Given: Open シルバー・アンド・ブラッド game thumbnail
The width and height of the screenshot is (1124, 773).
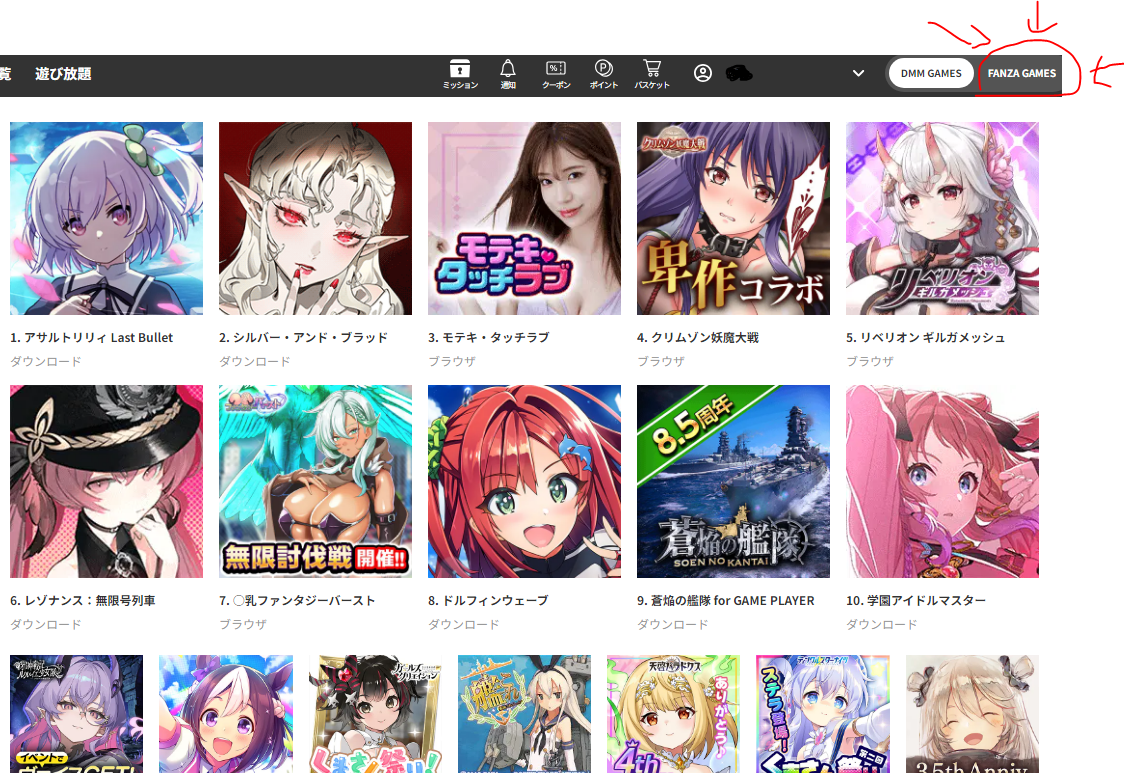Looking at the screenshot, I should point(315,218).
